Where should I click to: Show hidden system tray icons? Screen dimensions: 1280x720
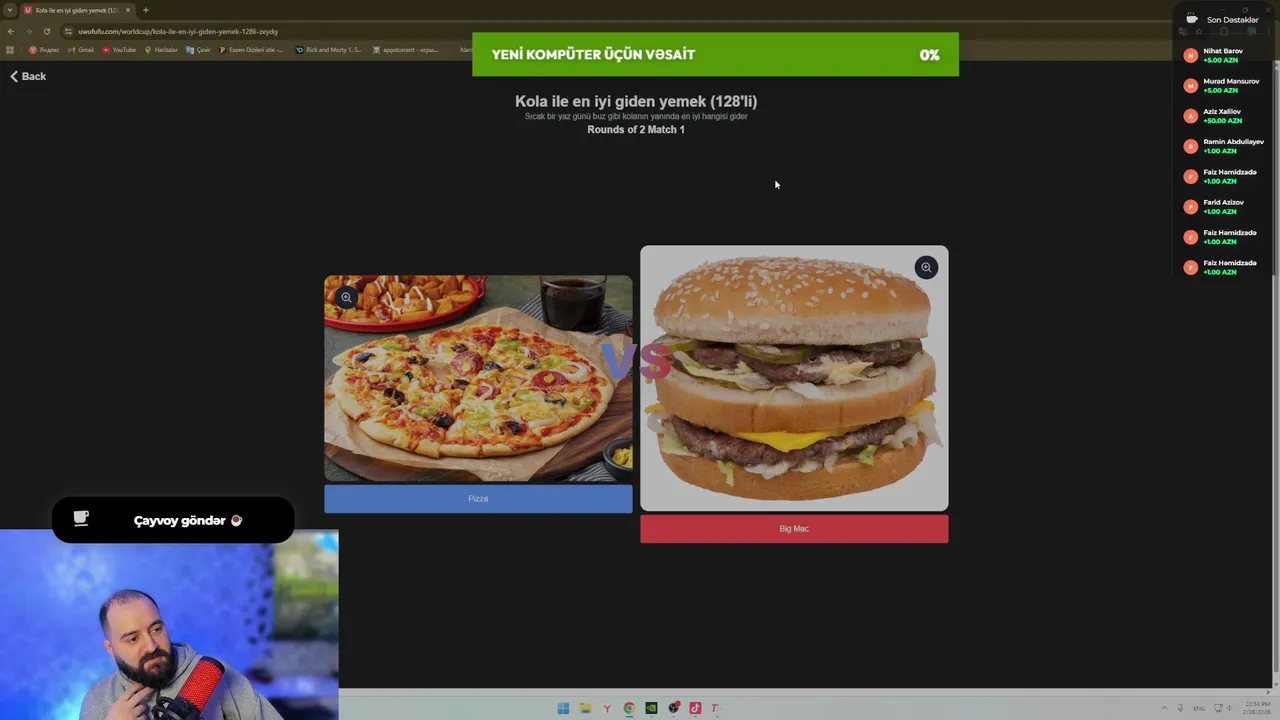1164,708
